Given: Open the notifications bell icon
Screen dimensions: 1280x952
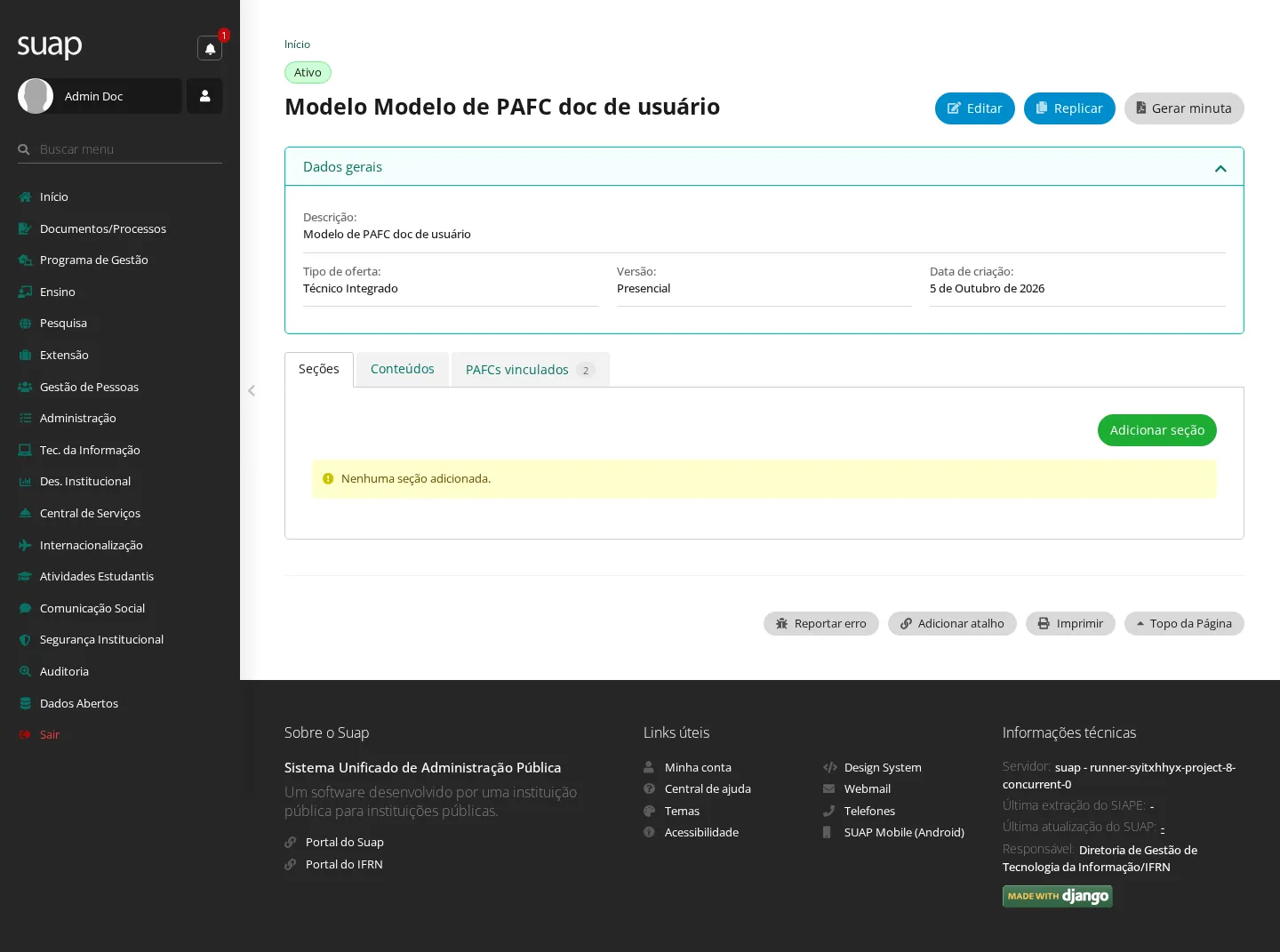Looking at the screenshot, I should click(210, 48).
